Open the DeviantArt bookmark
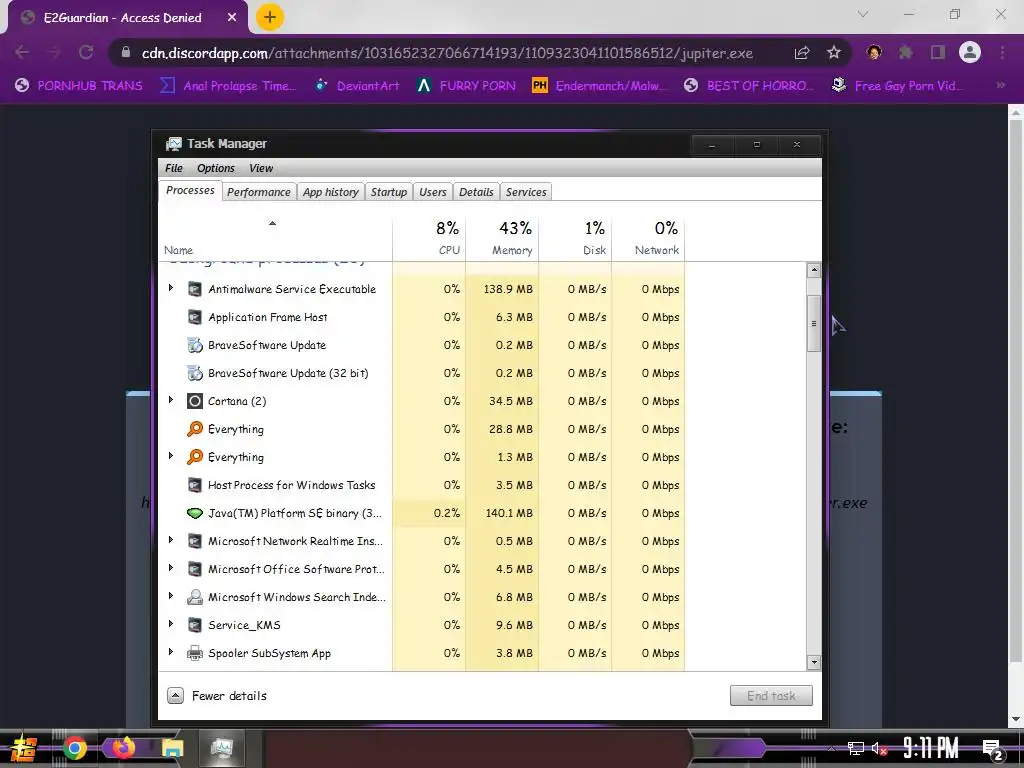 pos(357,86)
